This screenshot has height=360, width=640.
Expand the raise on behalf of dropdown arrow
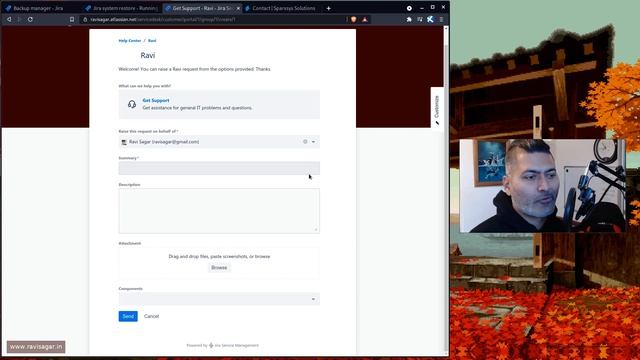(313, 142)
